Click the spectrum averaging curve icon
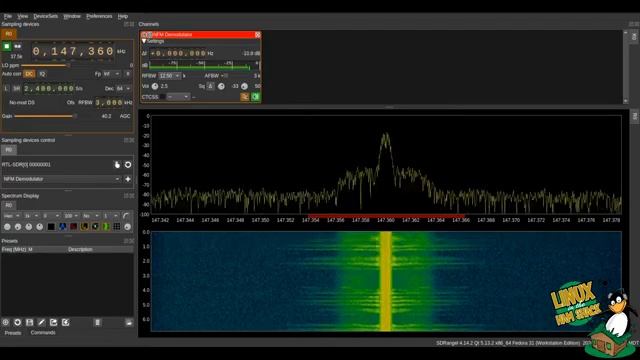Viewport: 640px width, 360px height. pos(127,216)
